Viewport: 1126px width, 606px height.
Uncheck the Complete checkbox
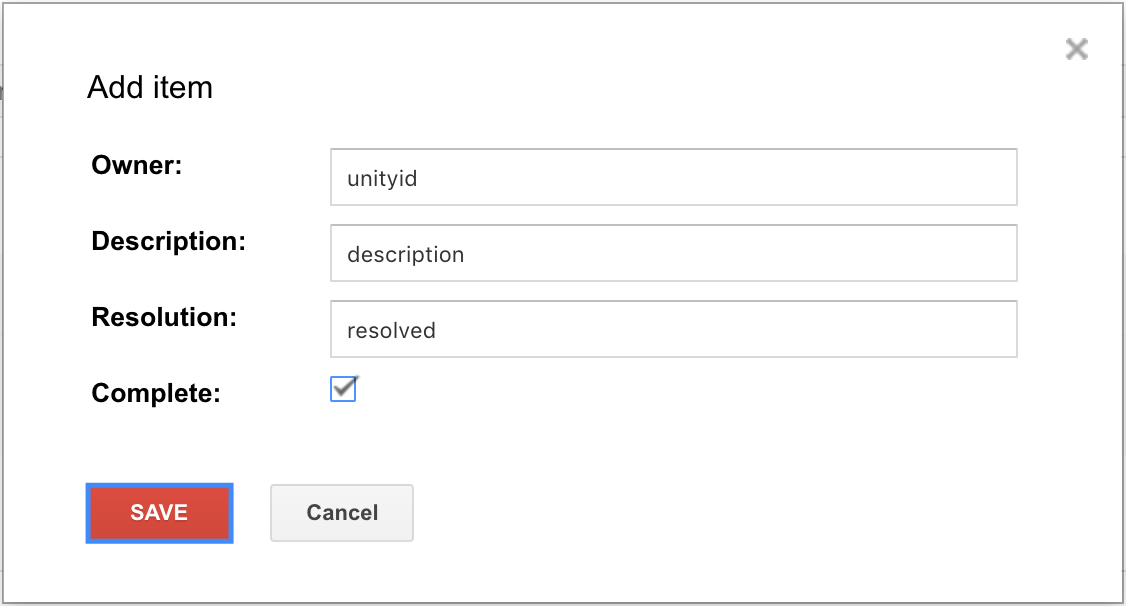click(x=343, y=389)
